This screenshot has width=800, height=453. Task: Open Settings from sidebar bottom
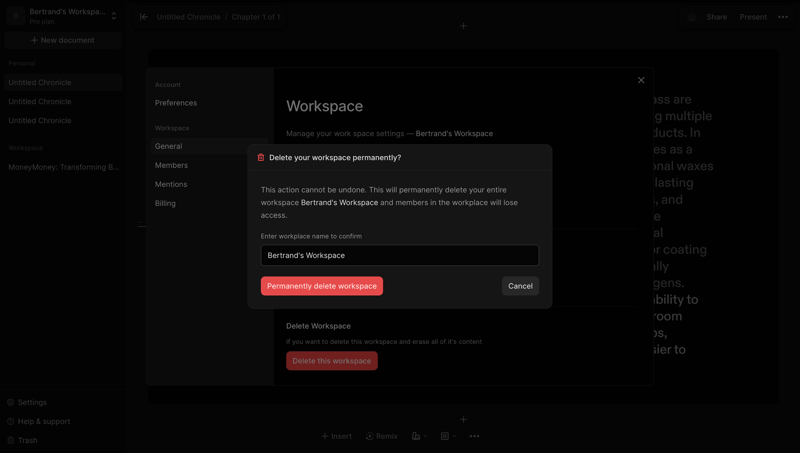[x=27, y=402]
